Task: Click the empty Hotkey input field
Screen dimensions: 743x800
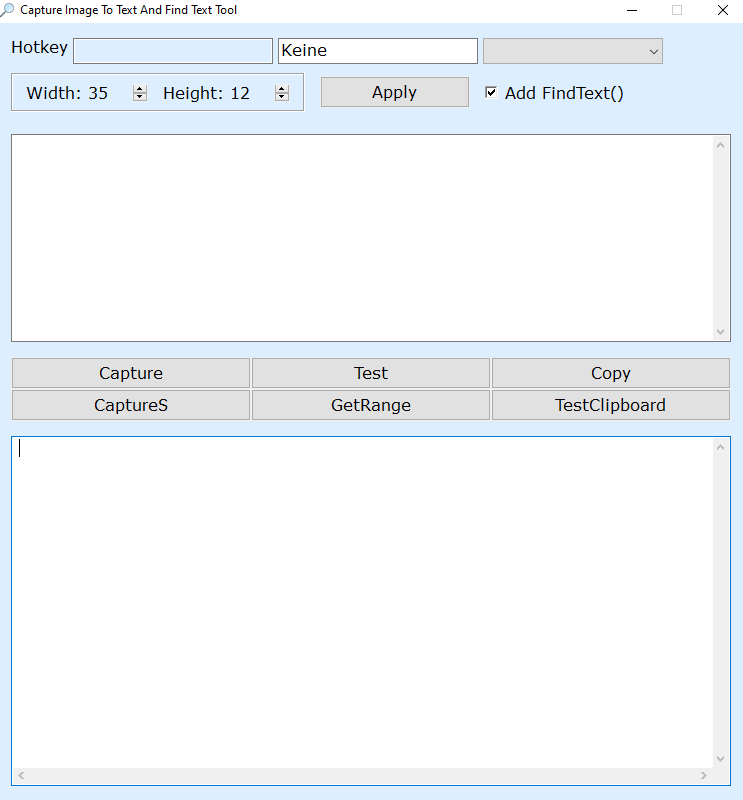Action: (173, 51)
